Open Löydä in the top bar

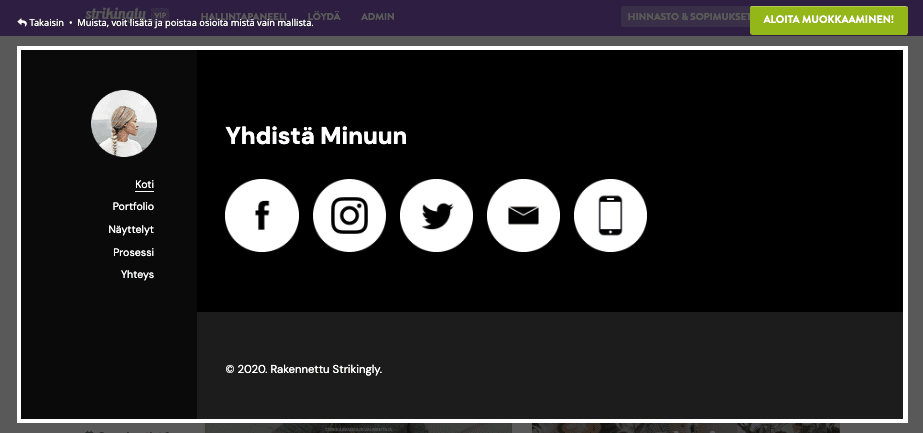point(324,16)
